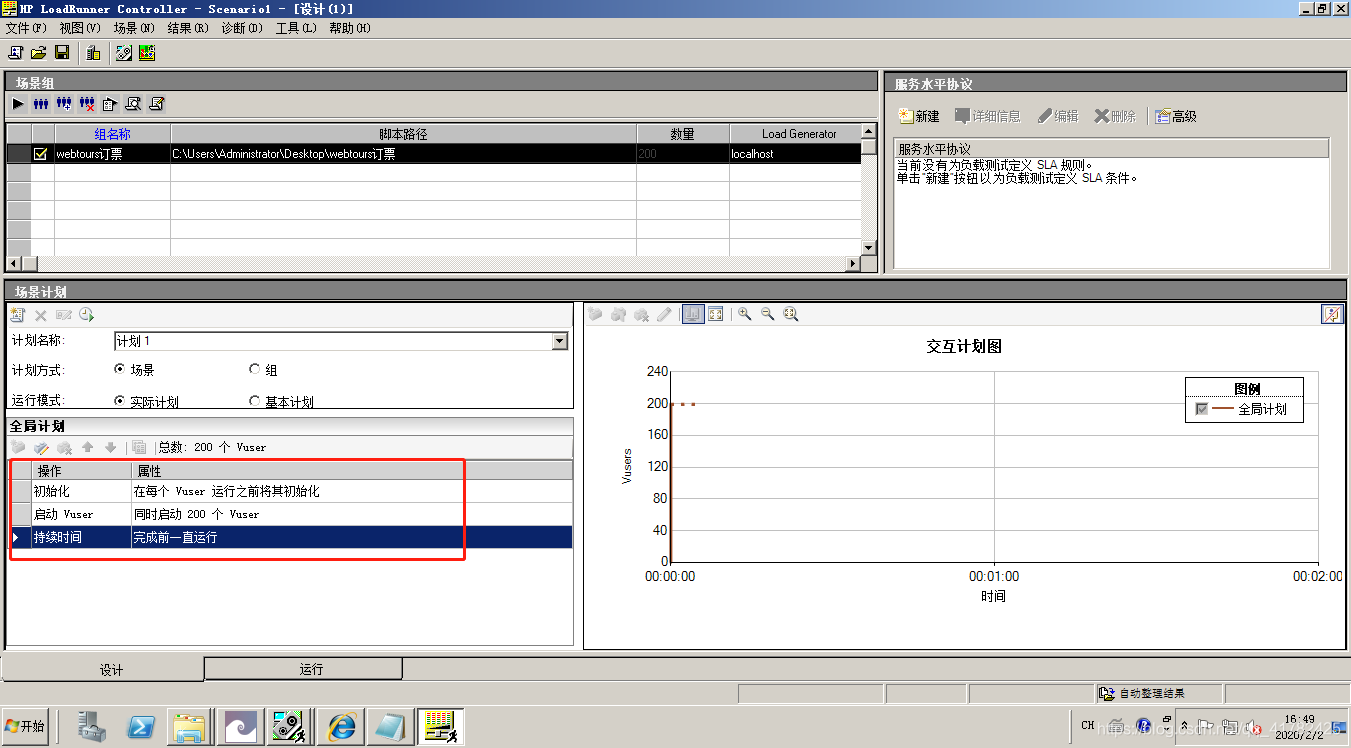This screenshot has width=1351, height=748.
Task: Open the 结果(R) menu
Action: pos(188,28)
